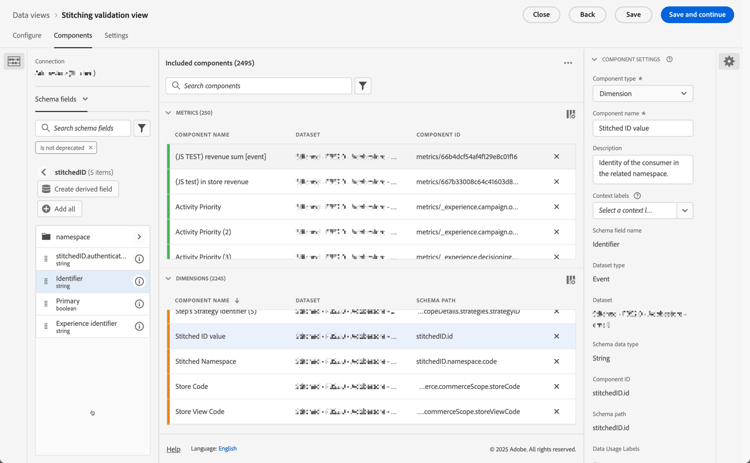
Task: Select stitchedID.authenticat... schema field
Action: (x=93, y=259)
